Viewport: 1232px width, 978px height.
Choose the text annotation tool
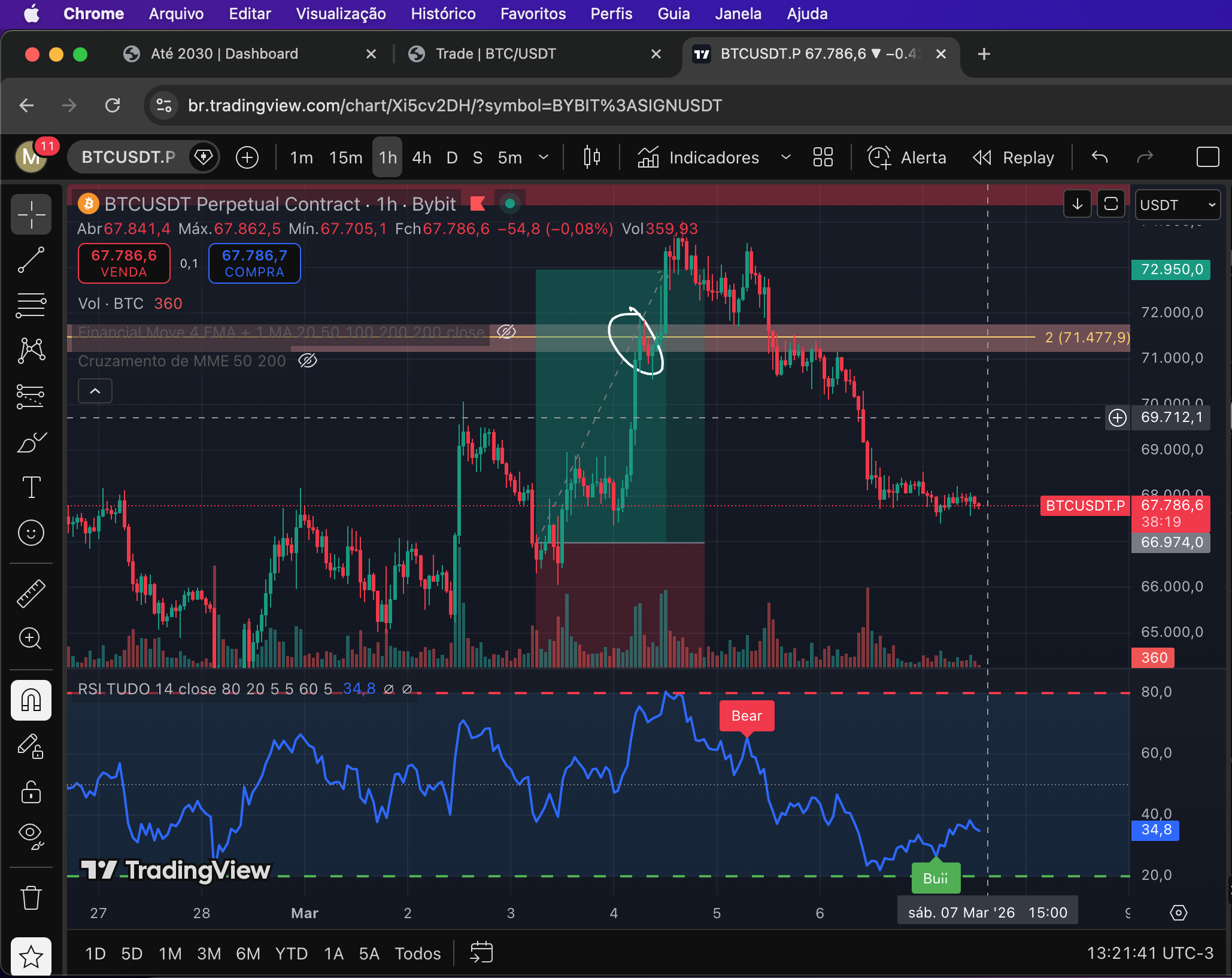tap(31, 487)
